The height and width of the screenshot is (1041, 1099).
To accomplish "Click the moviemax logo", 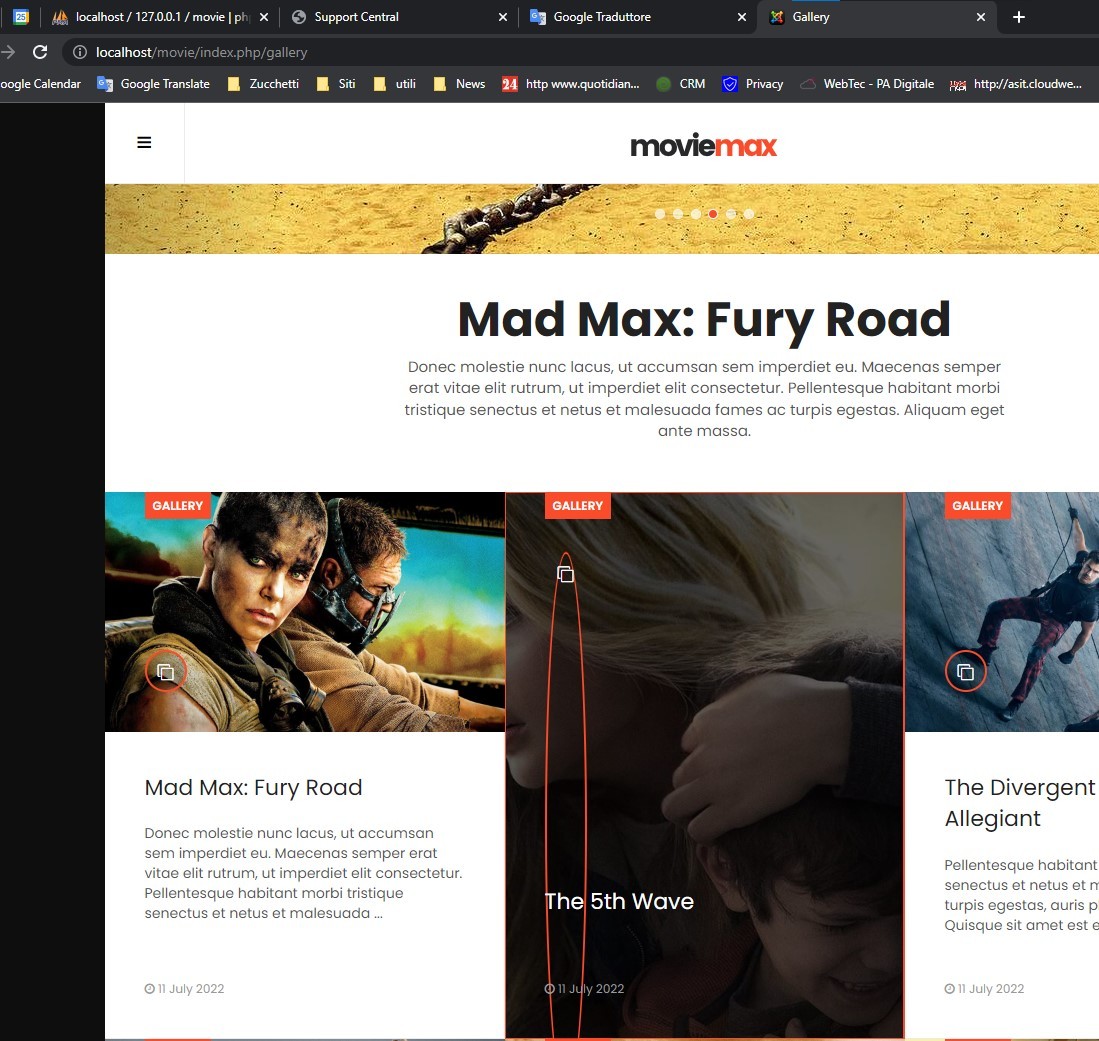I will (x=704, y=145).
